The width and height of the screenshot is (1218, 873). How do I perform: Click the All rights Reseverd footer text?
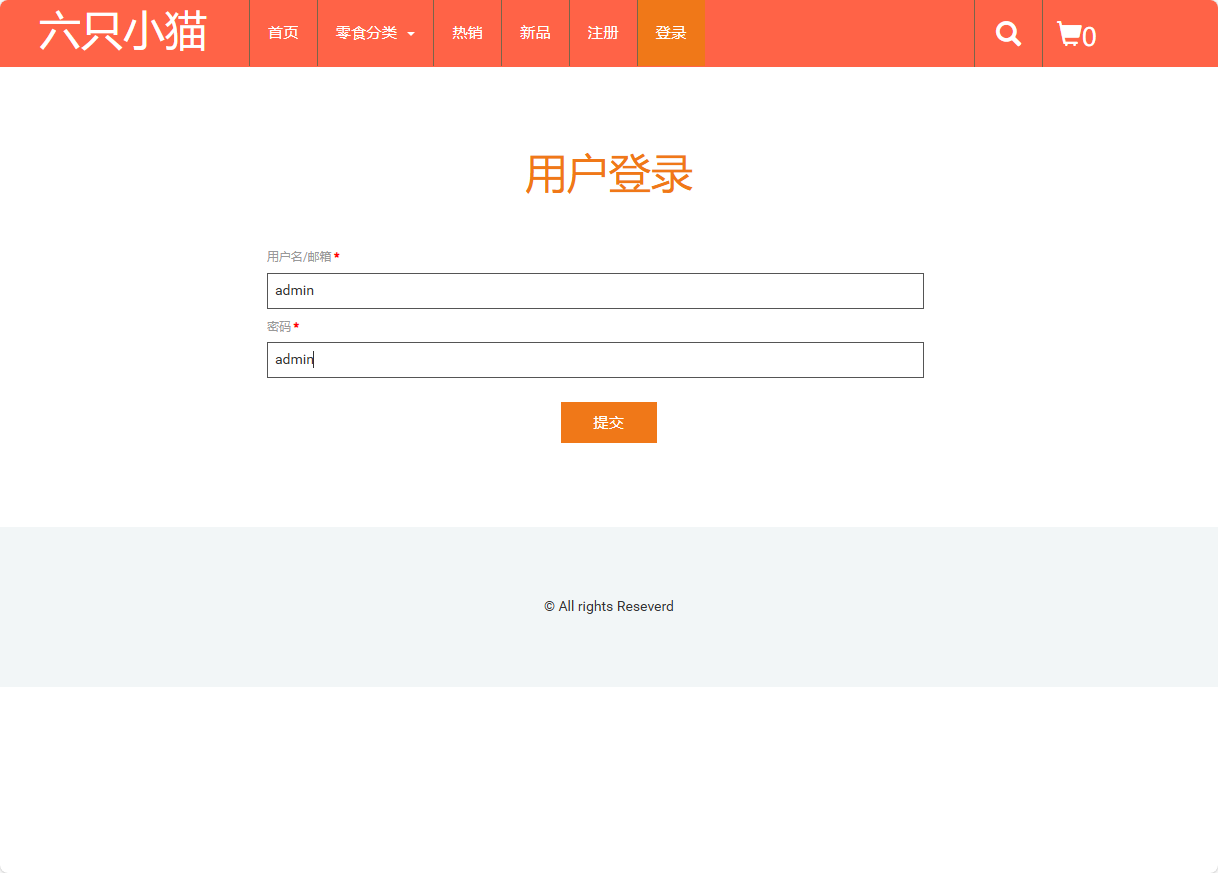pyautogui.click(x=608, y=606)
